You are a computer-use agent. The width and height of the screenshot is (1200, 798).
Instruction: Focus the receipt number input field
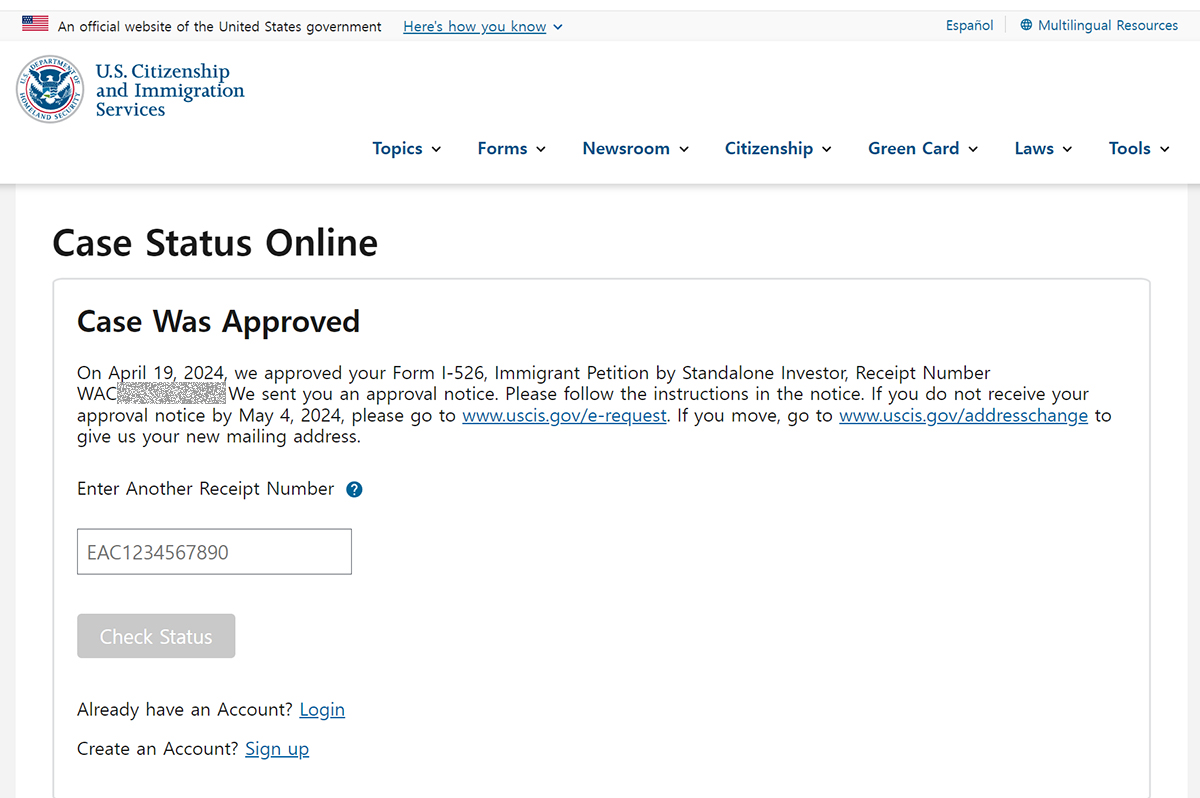214,552
